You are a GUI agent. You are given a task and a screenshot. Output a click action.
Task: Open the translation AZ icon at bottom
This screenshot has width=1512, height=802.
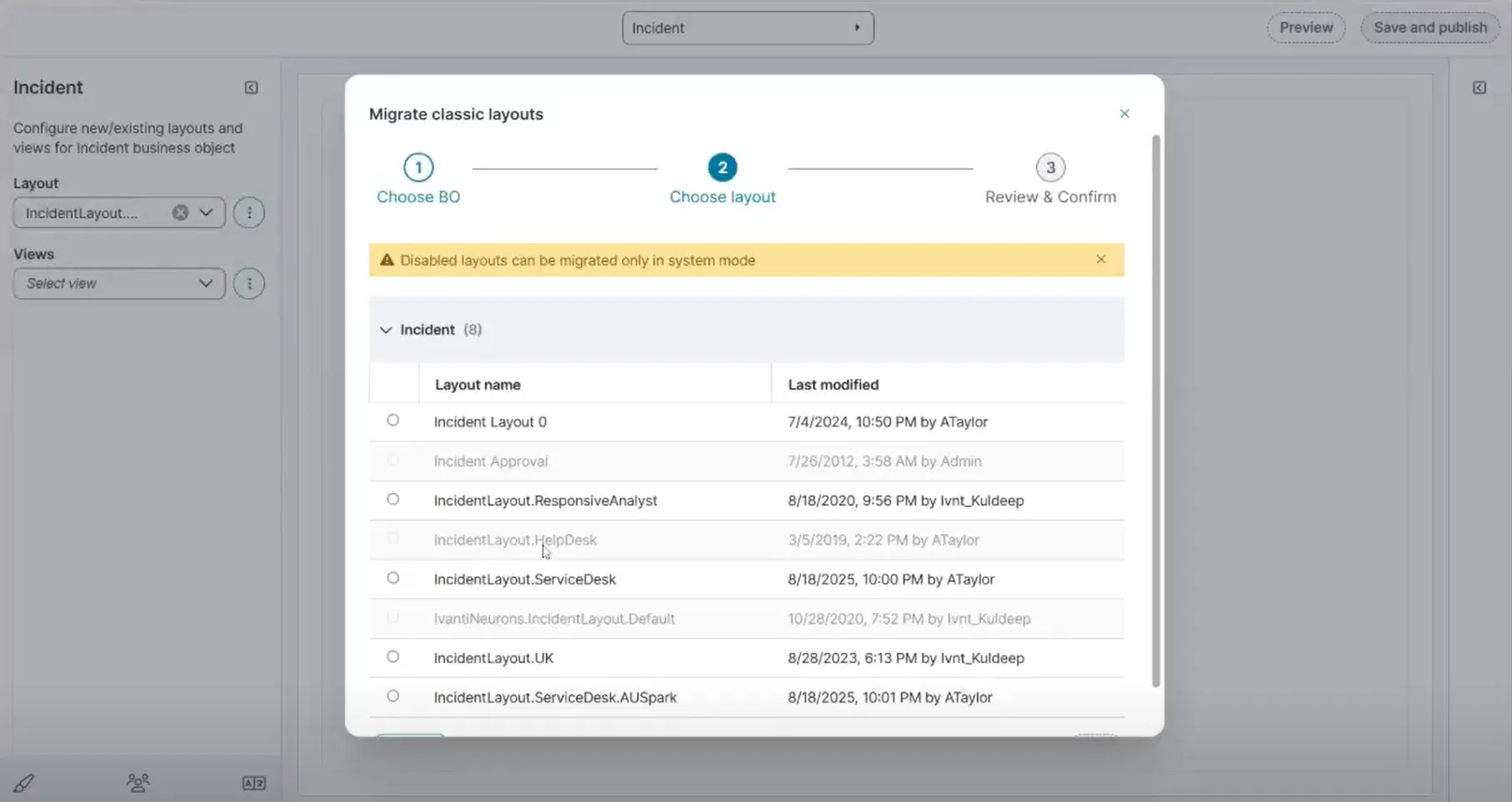coord(254,783)
